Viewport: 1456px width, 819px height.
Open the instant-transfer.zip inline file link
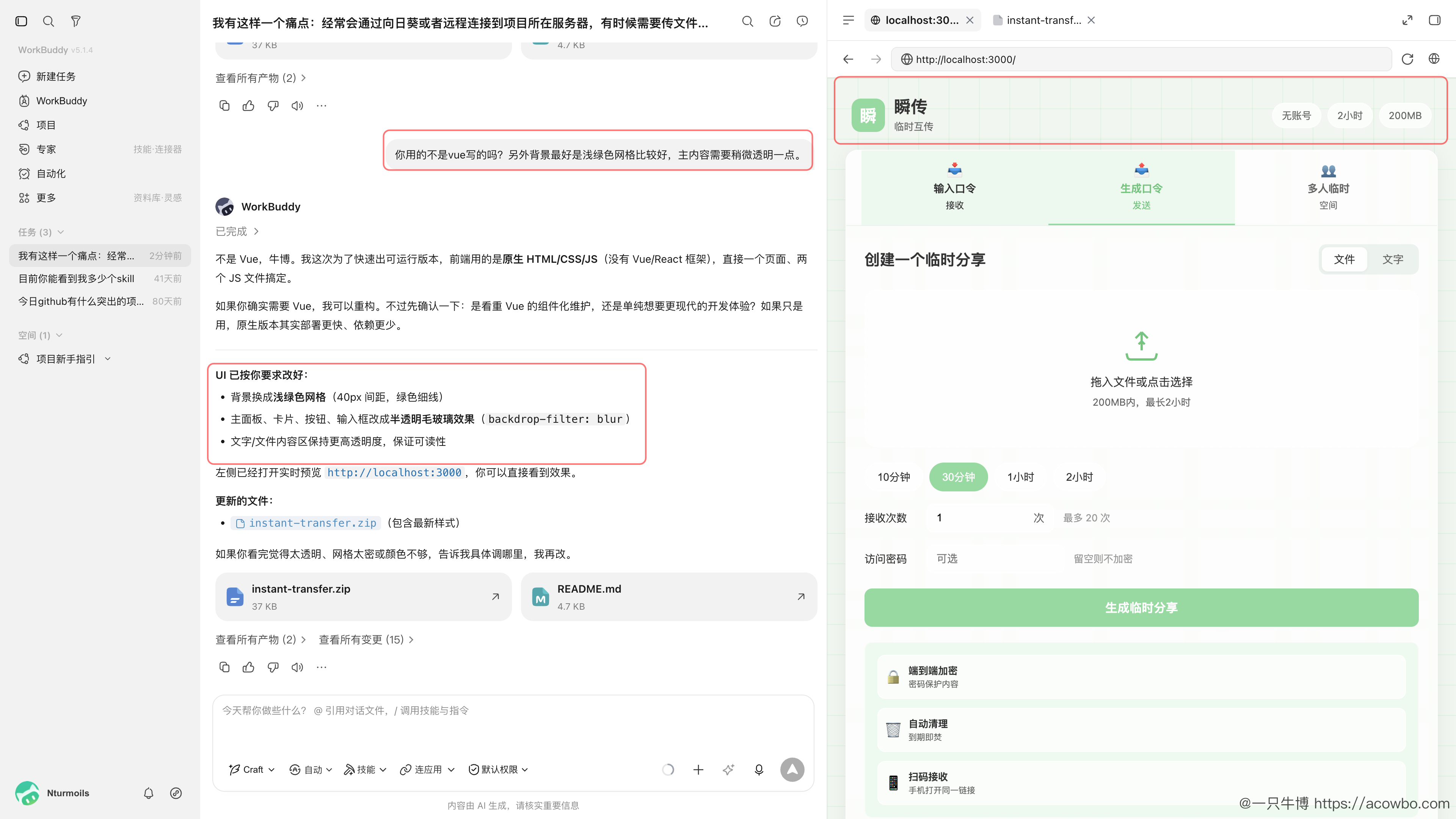(x=306, y=523)
